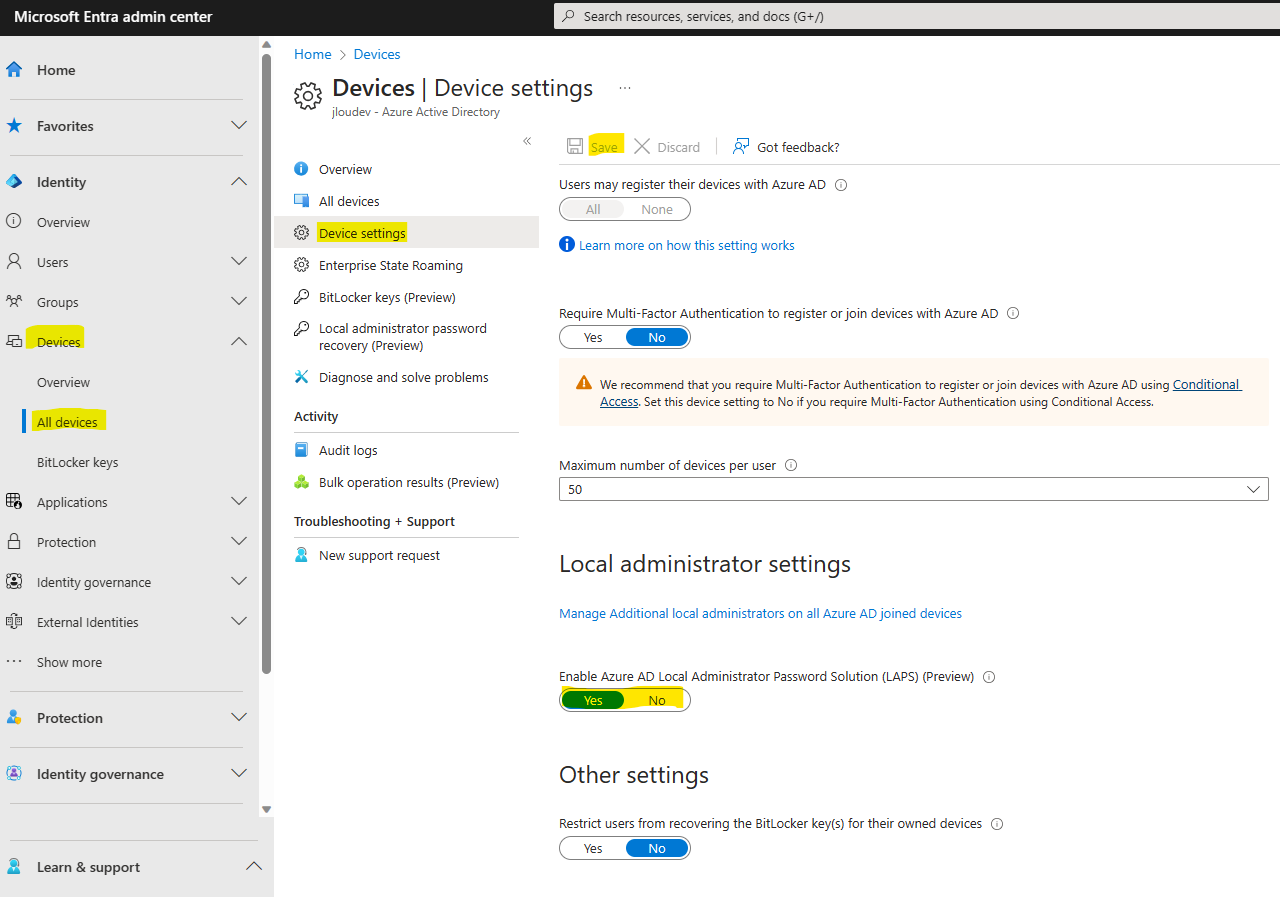The image size is (1280, 897).
Task: Click the search resources, services, and docs box
Action: coord(917,16)
